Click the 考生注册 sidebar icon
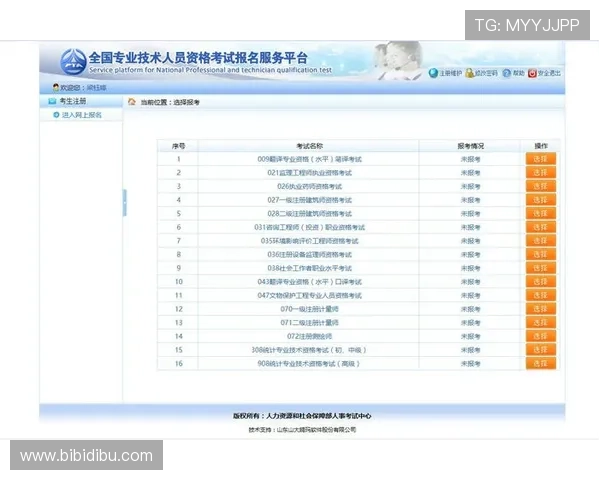The image size is (600, 480). tap(52, 101)
